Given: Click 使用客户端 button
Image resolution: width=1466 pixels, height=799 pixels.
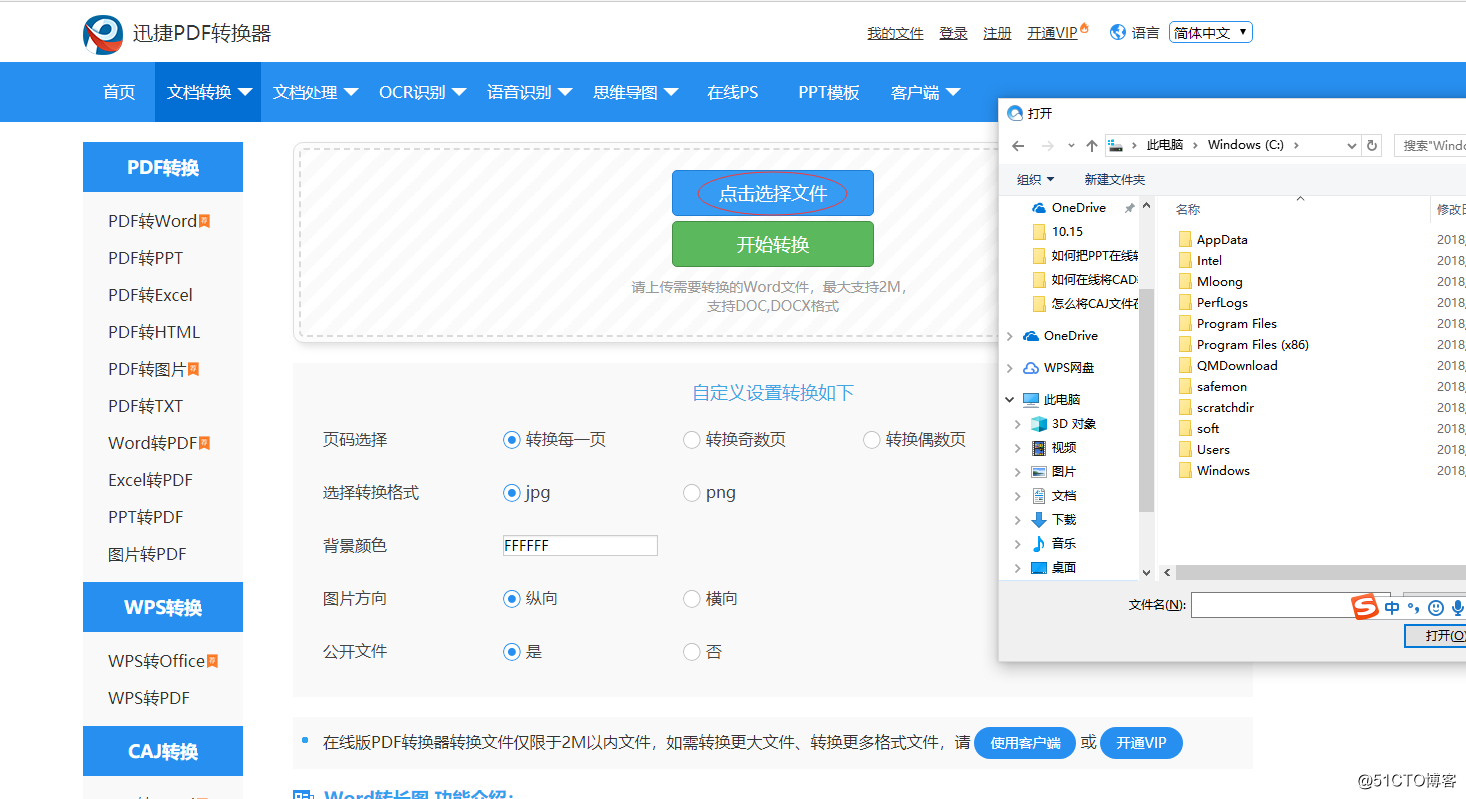Looking at the screenshot, I should 1025,743.
